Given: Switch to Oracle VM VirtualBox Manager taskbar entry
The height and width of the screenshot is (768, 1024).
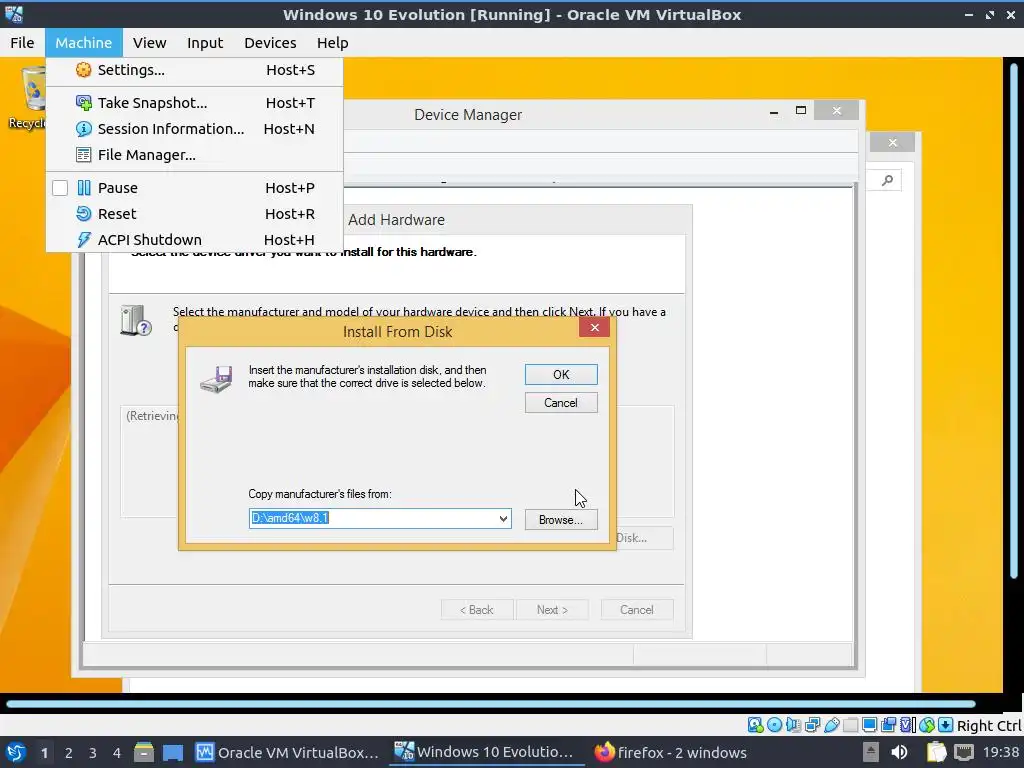Looking at the screenshot, I should tap(287, 753).
